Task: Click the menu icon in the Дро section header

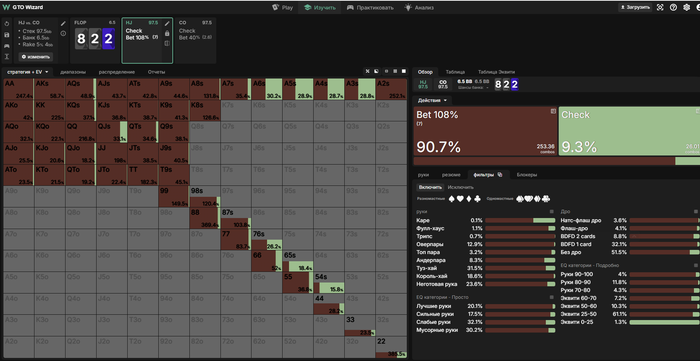Action: pyautogui.click(x=697, y=212)
